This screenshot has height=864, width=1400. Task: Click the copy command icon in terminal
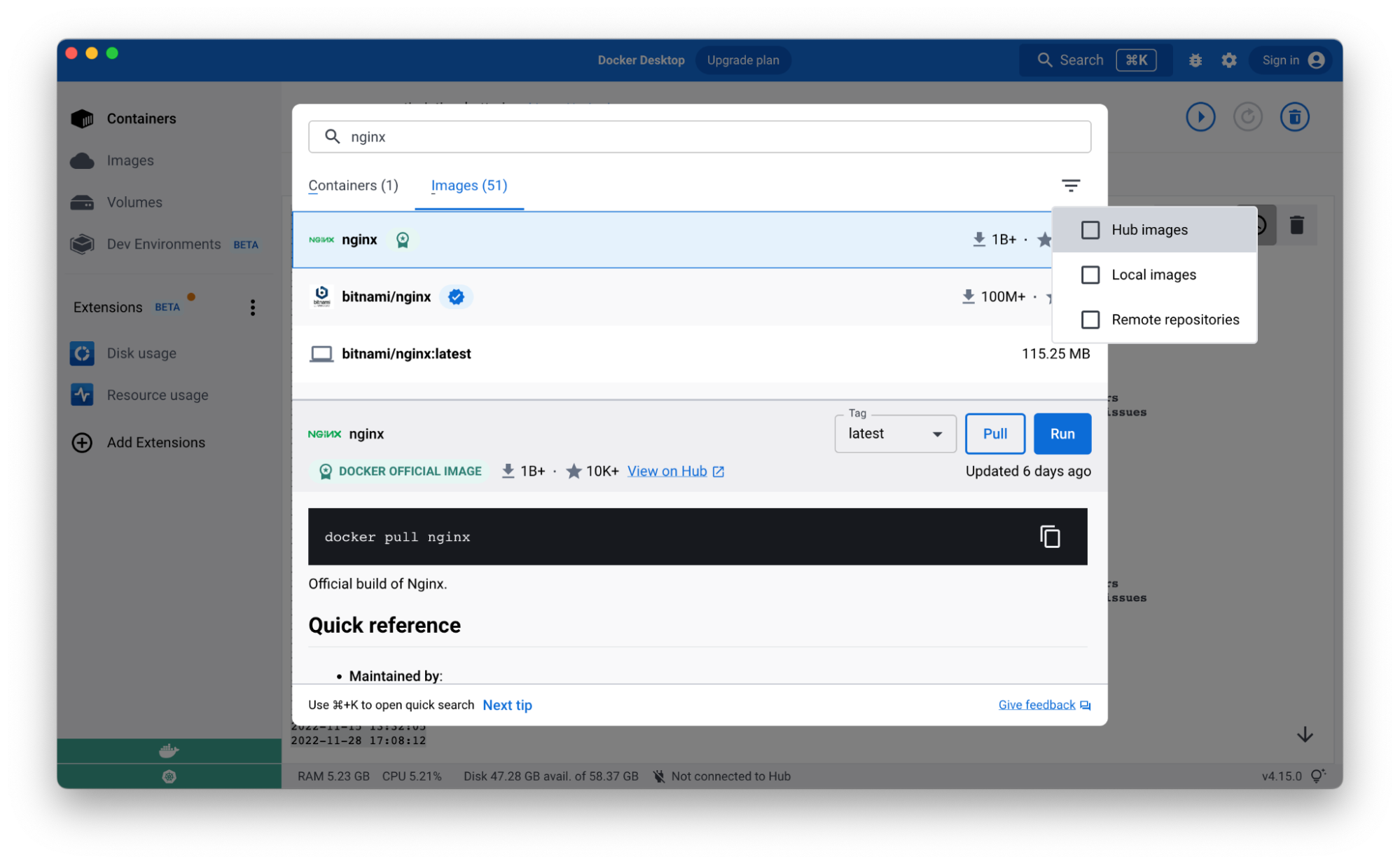1051,536
